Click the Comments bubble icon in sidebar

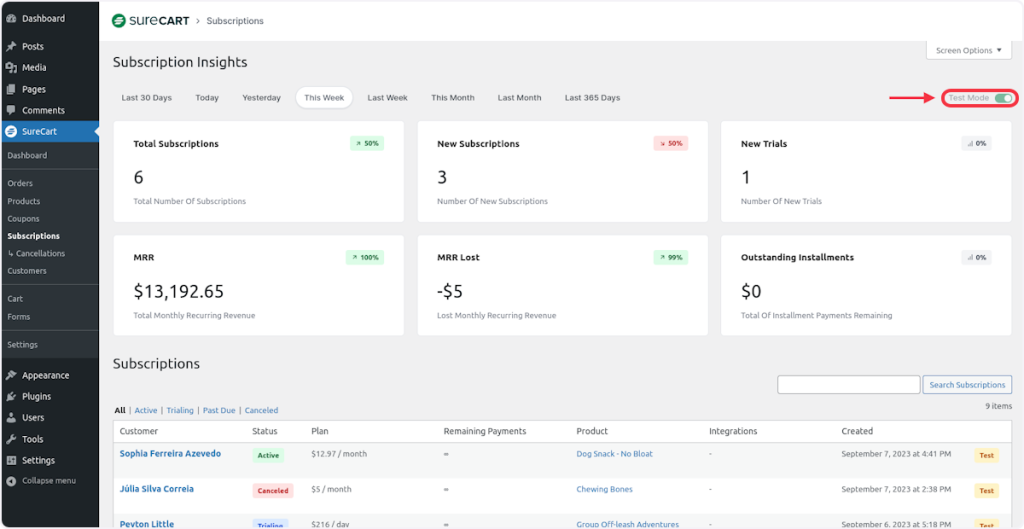pos(11,110)
